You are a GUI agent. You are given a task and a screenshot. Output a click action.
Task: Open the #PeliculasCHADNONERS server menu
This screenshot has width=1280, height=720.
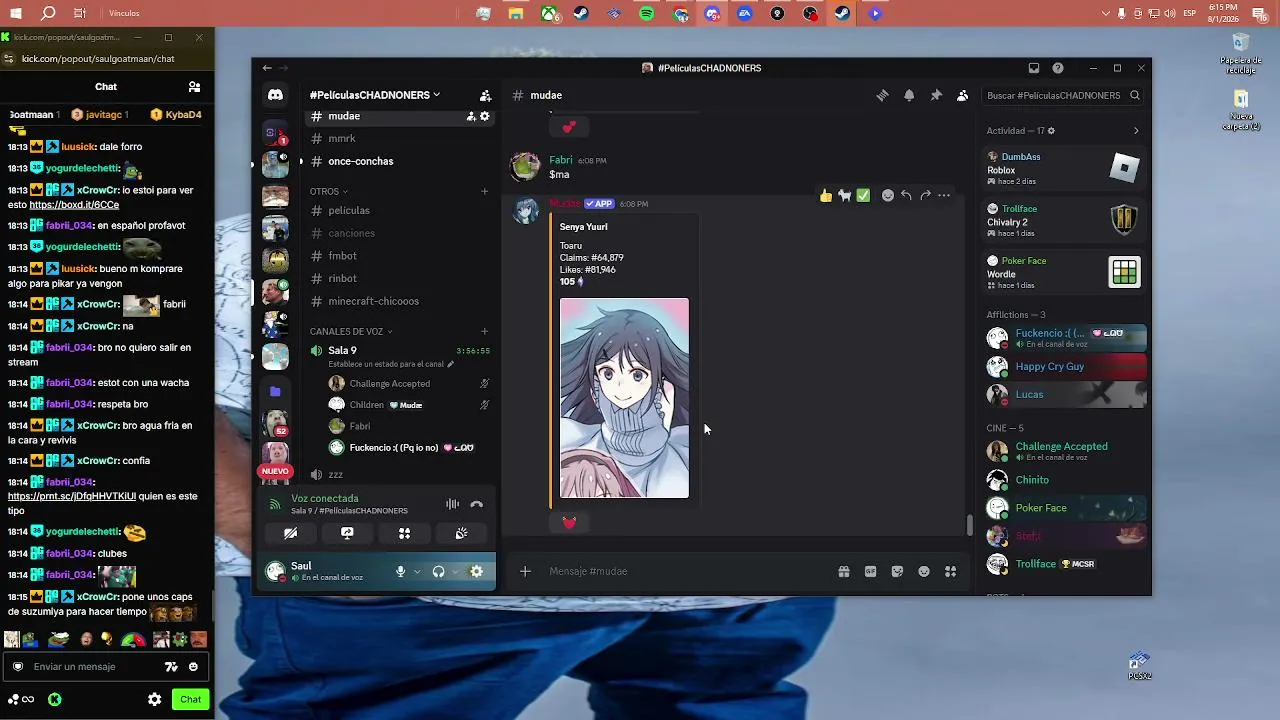(375, 95)
